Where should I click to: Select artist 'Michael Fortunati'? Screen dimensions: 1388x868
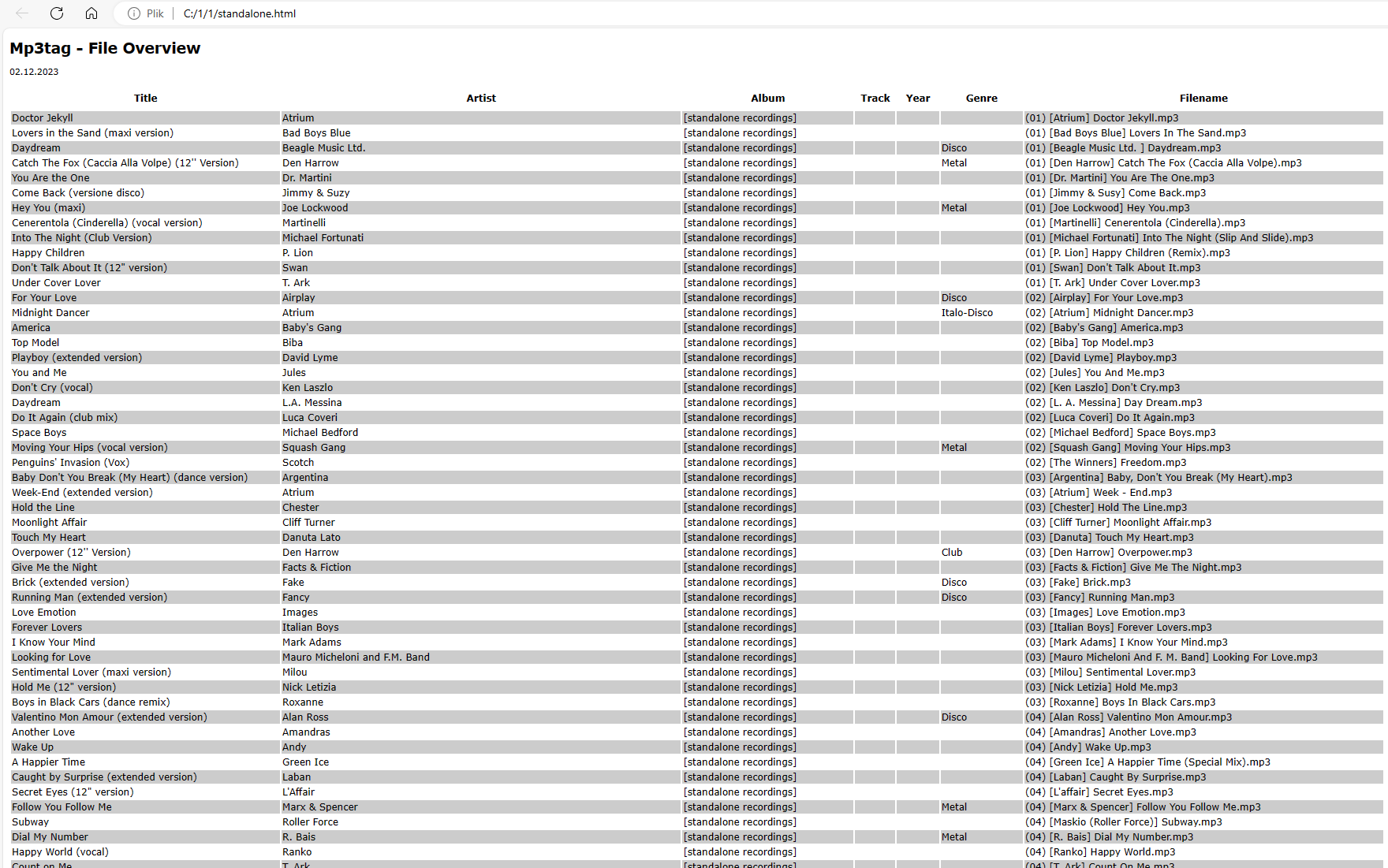click(x=323, y=238)
